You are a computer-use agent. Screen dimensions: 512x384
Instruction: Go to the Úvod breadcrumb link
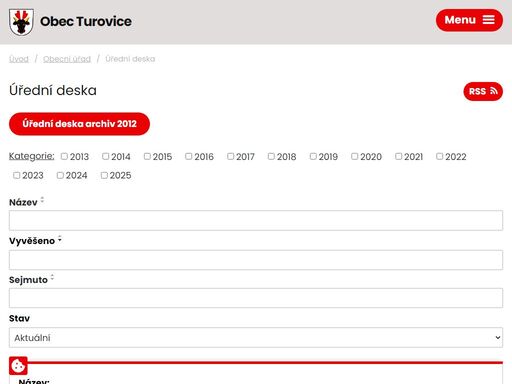tap(19, 59)
